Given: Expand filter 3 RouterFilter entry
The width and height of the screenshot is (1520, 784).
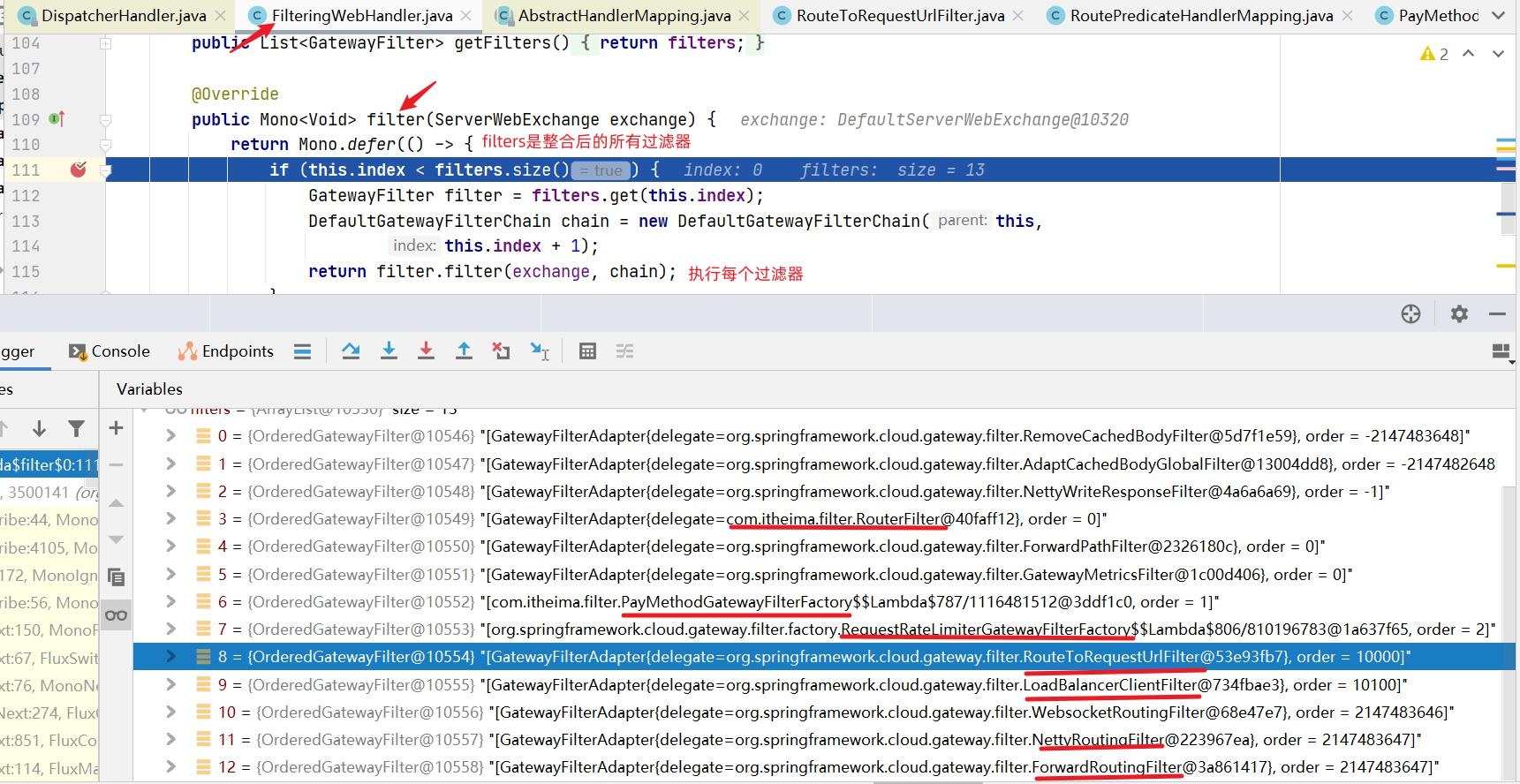Looking at the screenshot, I should point(171,519).
